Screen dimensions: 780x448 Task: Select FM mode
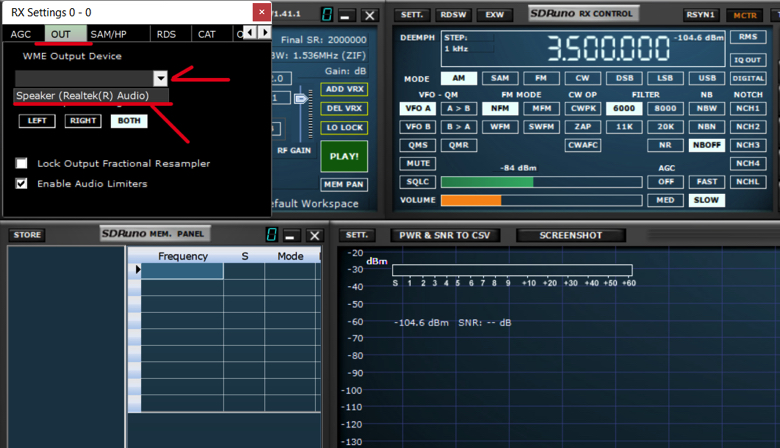541,78
